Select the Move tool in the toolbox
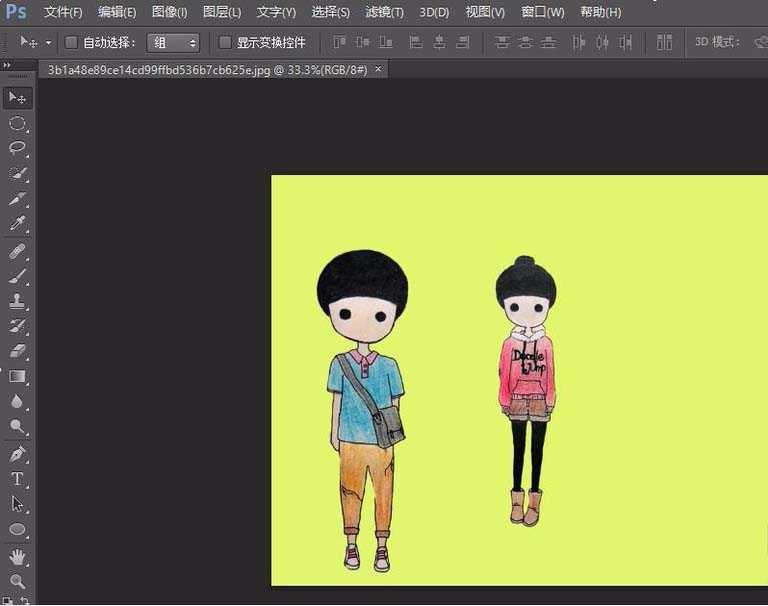Image resolution: width=768 pixels, height=606 pixels. point(18,98)
